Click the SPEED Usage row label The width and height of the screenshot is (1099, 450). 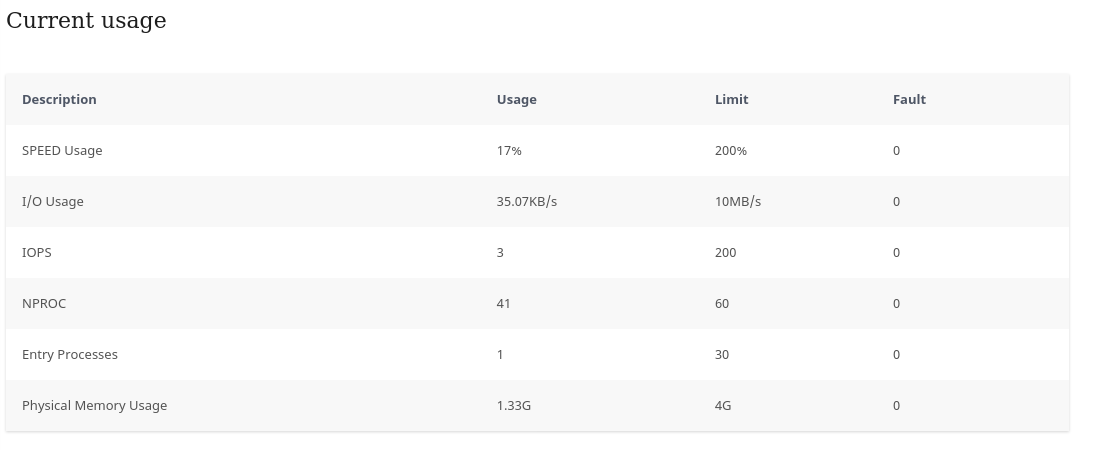62,151
